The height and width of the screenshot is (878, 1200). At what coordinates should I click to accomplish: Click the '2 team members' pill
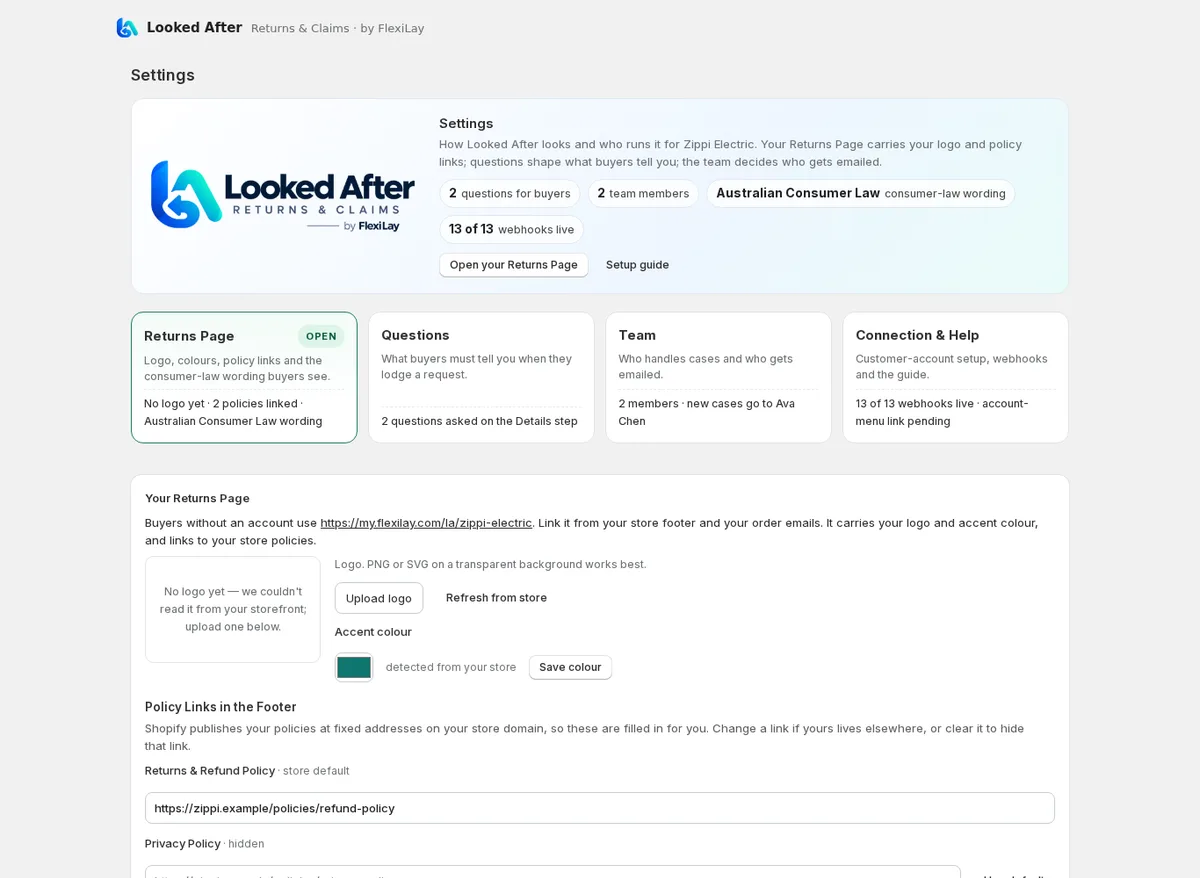643,193
